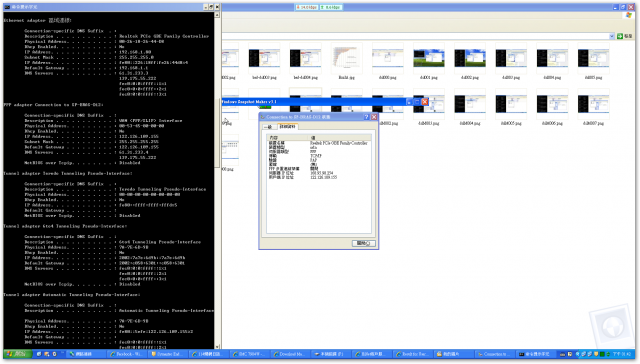Select the bed-4d003.png thumbnail
The width and height of the screenshot is (640, 364).
coord(264,59)
